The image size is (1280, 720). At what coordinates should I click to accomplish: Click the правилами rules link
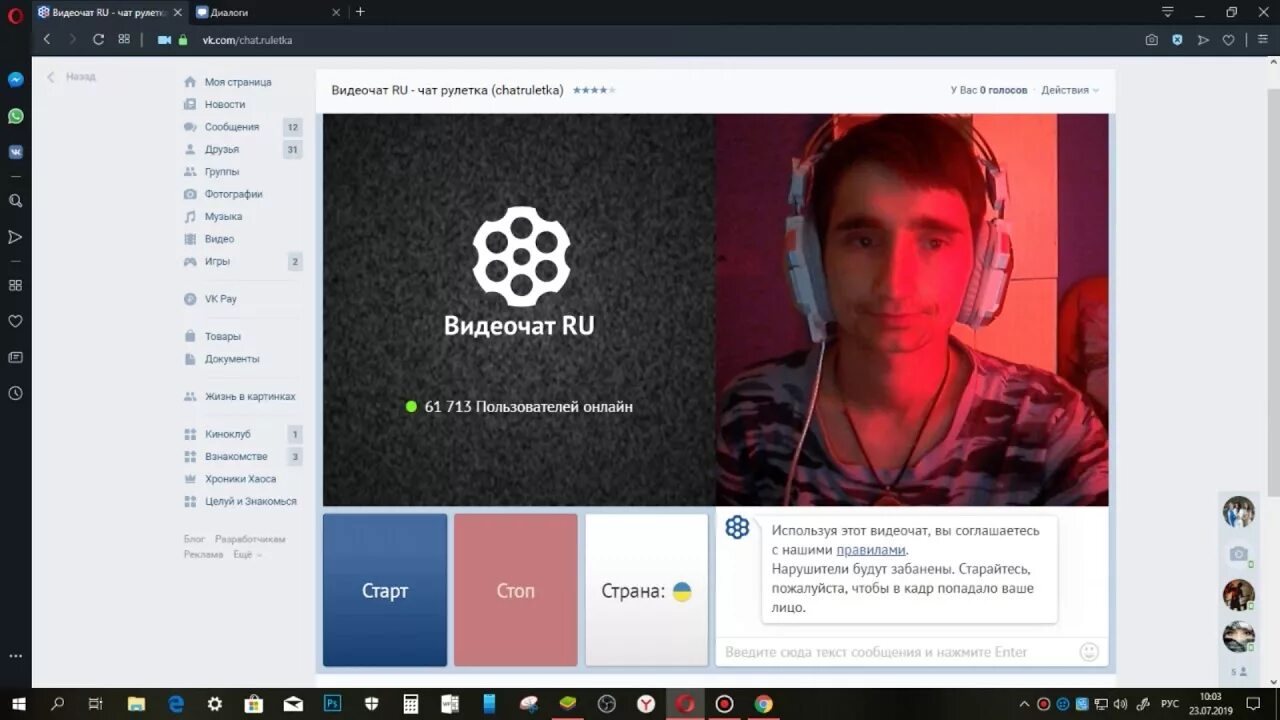(871, 550)
